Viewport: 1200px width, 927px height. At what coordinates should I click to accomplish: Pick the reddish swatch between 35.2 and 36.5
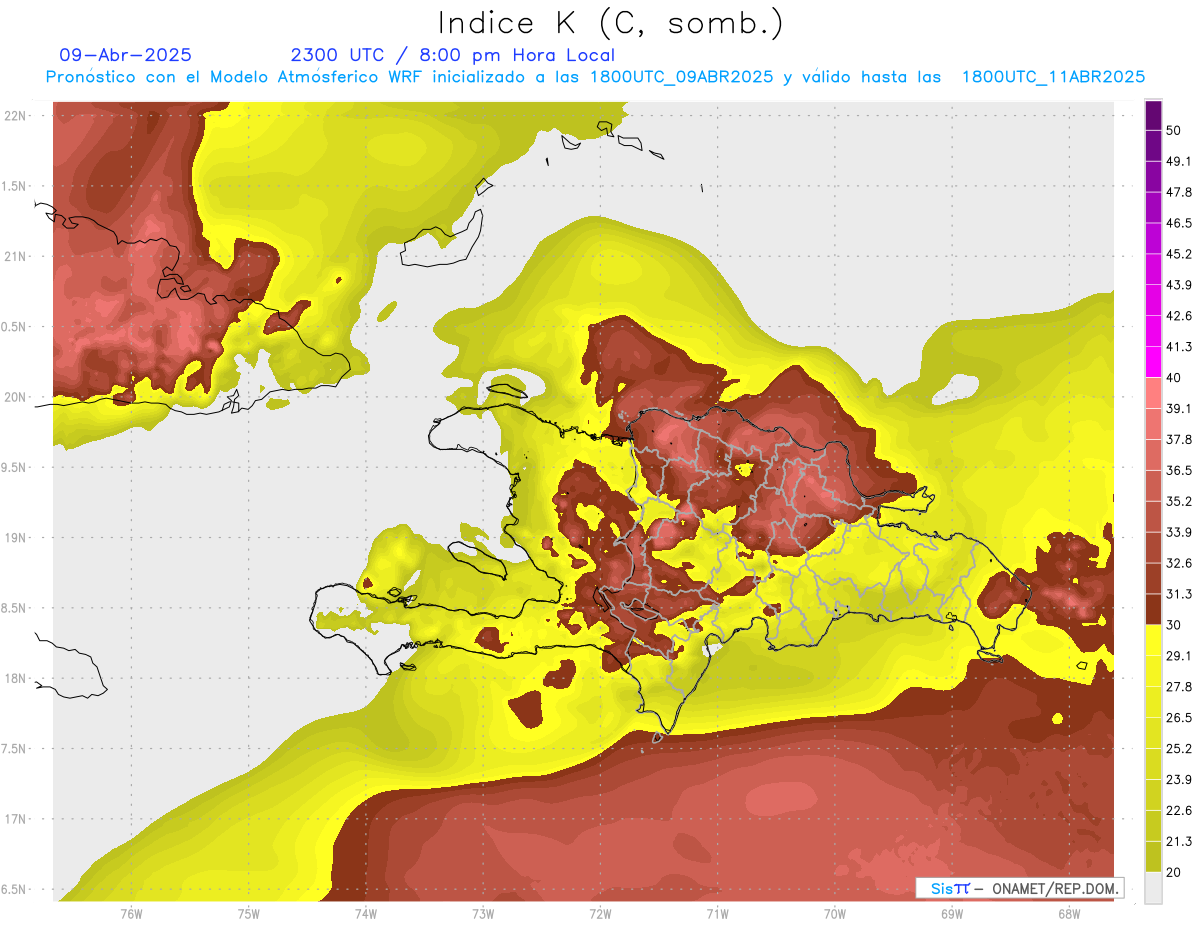click(1153, 486)
